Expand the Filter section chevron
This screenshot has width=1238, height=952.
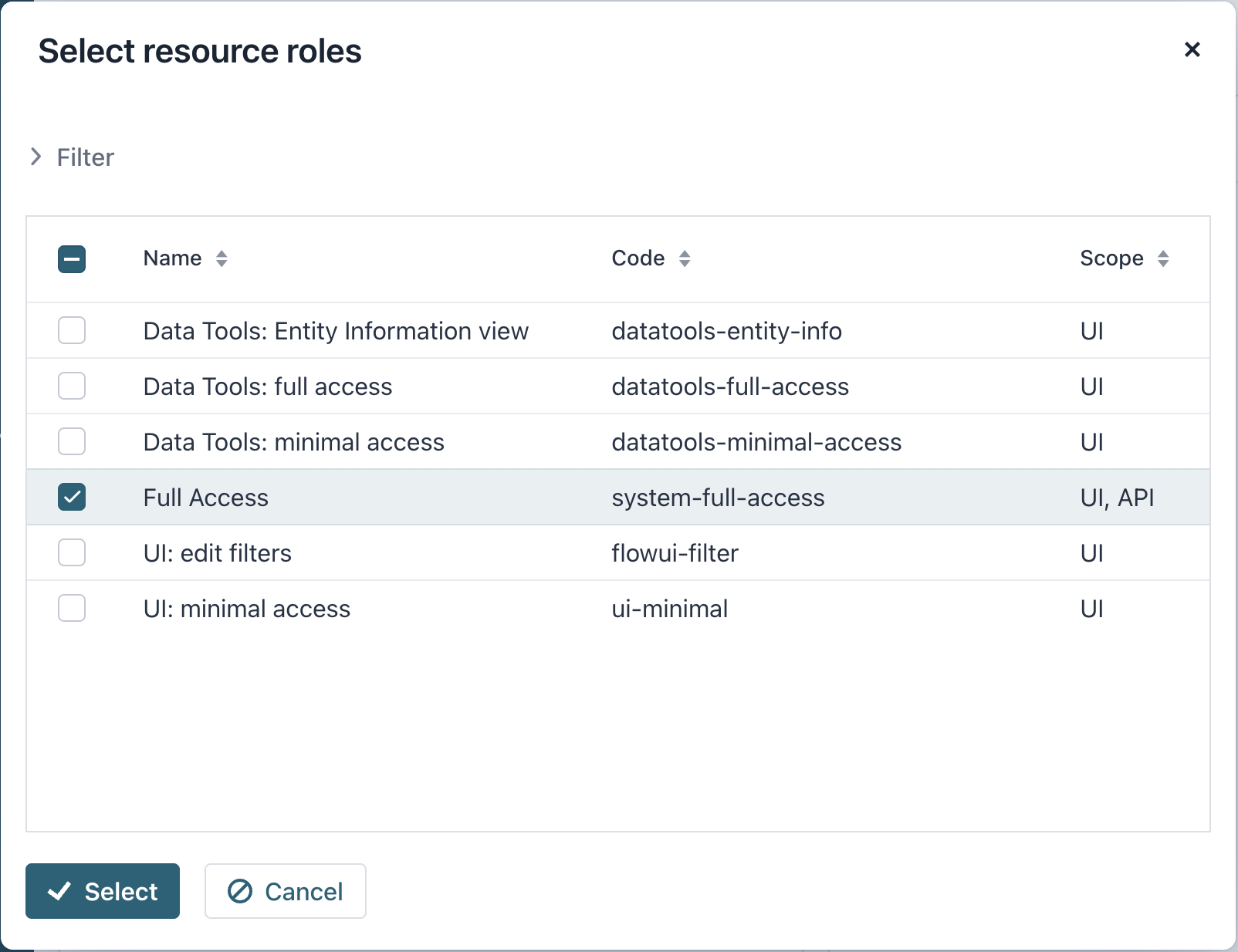point(36,157)
